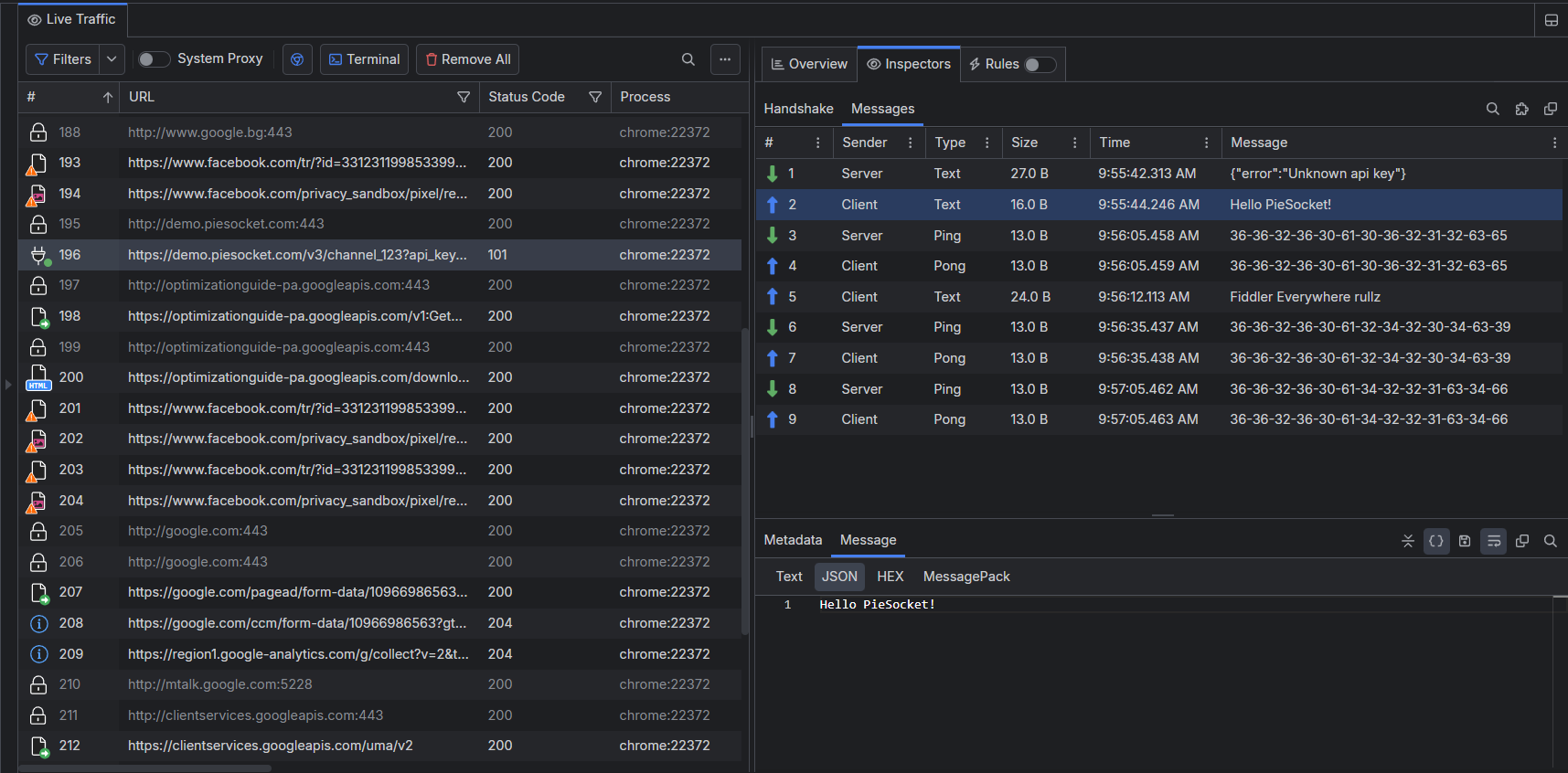Click the search icon in Messages panel header

tap(1492, 109)
